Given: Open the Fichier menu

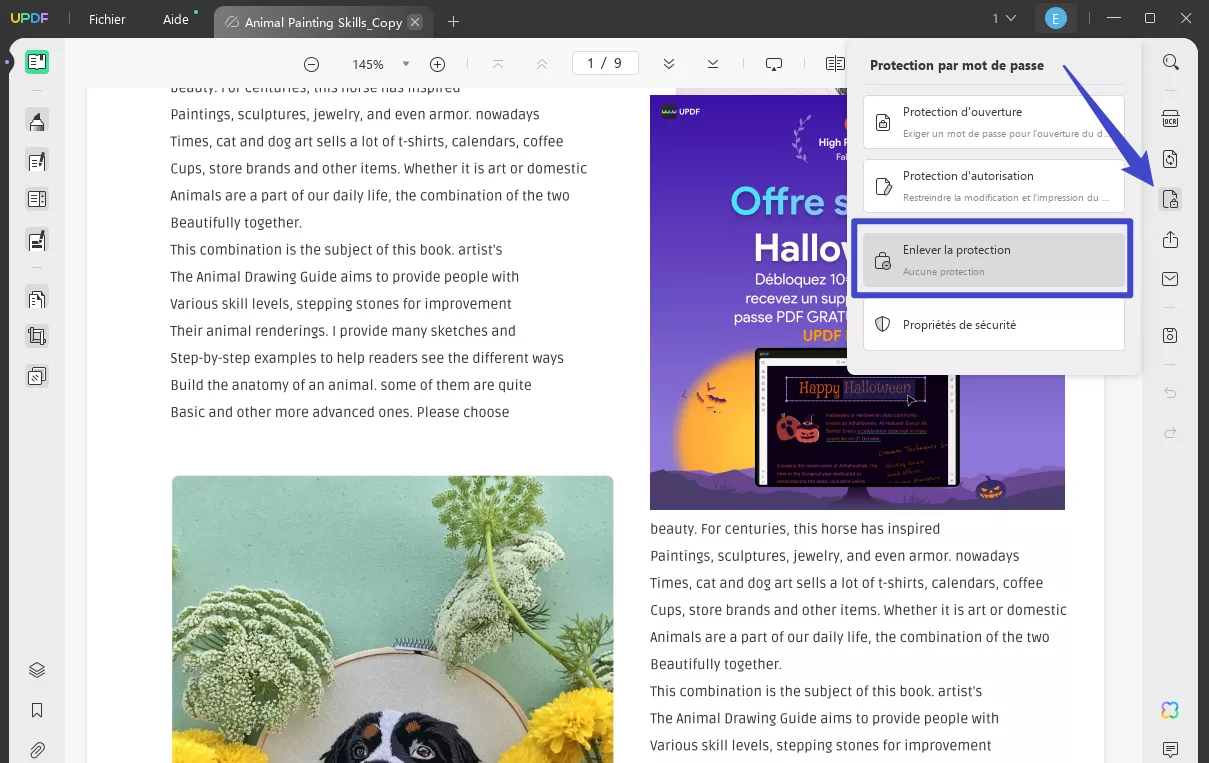Looking at the screenshot, I should coord(107,19).
